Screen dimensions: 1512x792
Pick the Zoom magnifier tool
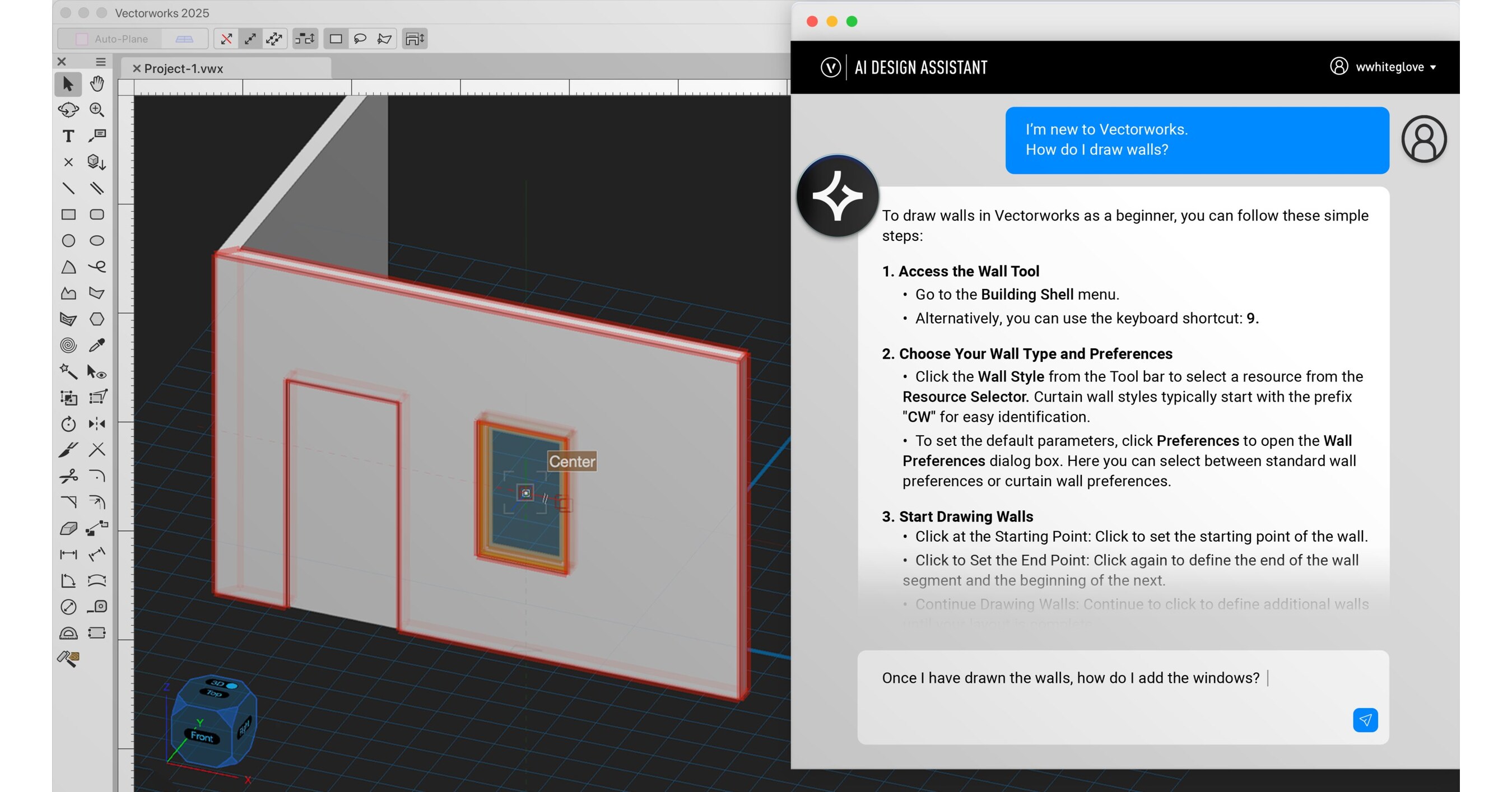[97, 110]
